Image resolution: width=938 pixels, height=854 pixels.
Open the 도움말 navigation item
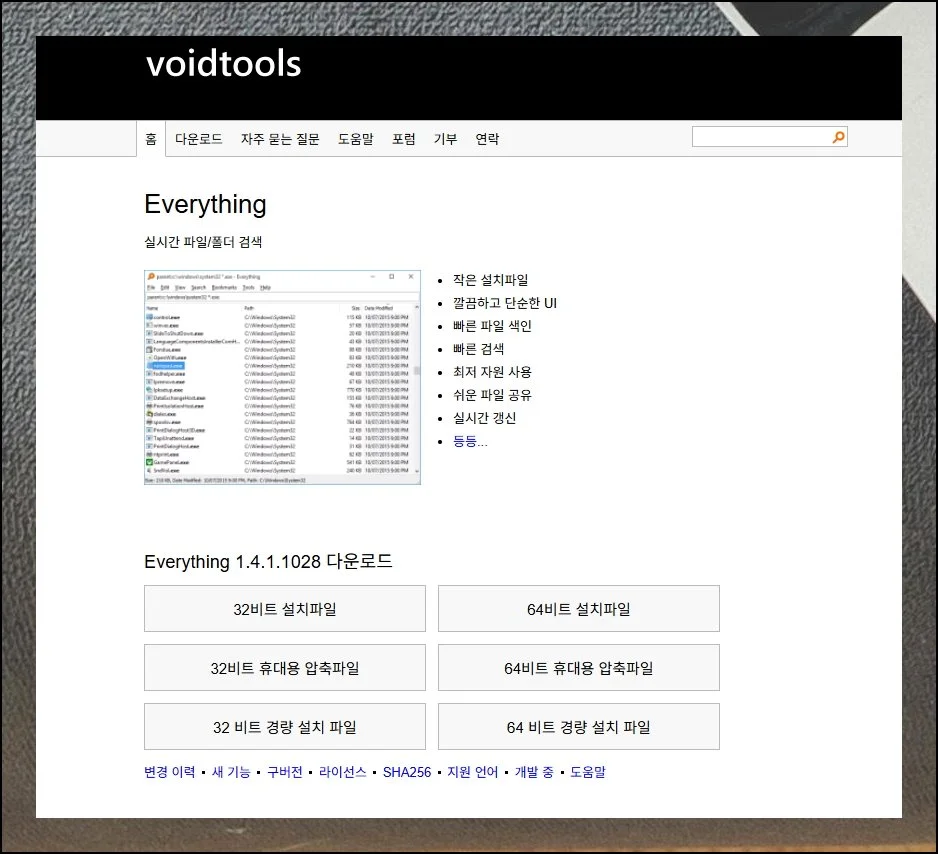pyautogui.click(x=355, y=139)
